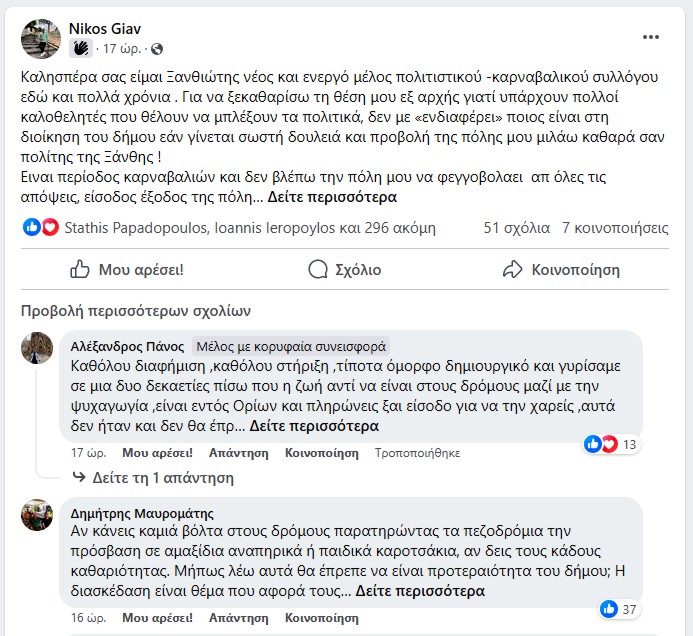This screenshot has height=636, width=693.
Task: Show more comments via Προβολή περισσότερων σχολίων
Action: [135, 310]
